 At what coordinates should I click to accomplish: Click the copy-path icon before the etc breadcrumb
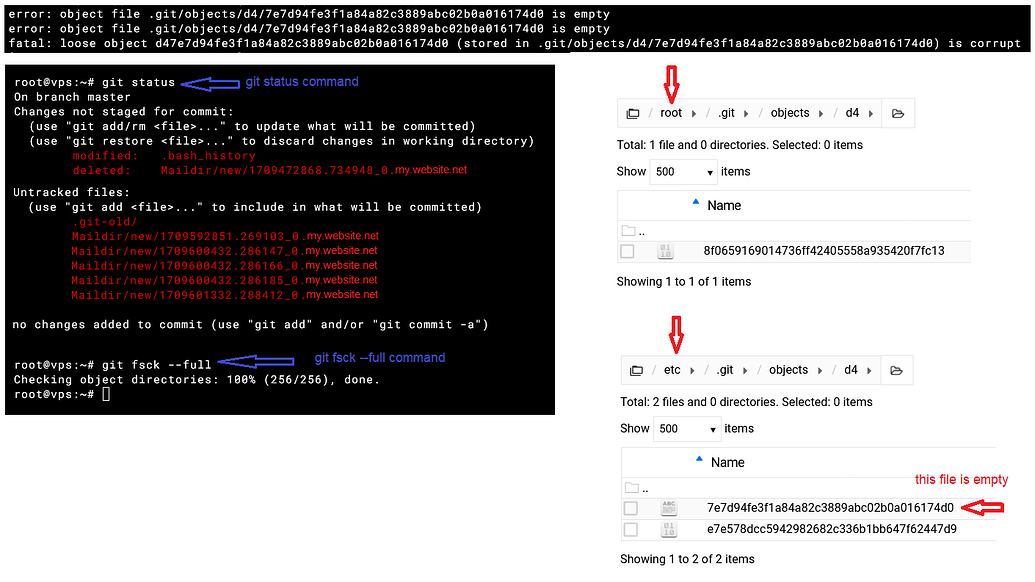[636, 370]
